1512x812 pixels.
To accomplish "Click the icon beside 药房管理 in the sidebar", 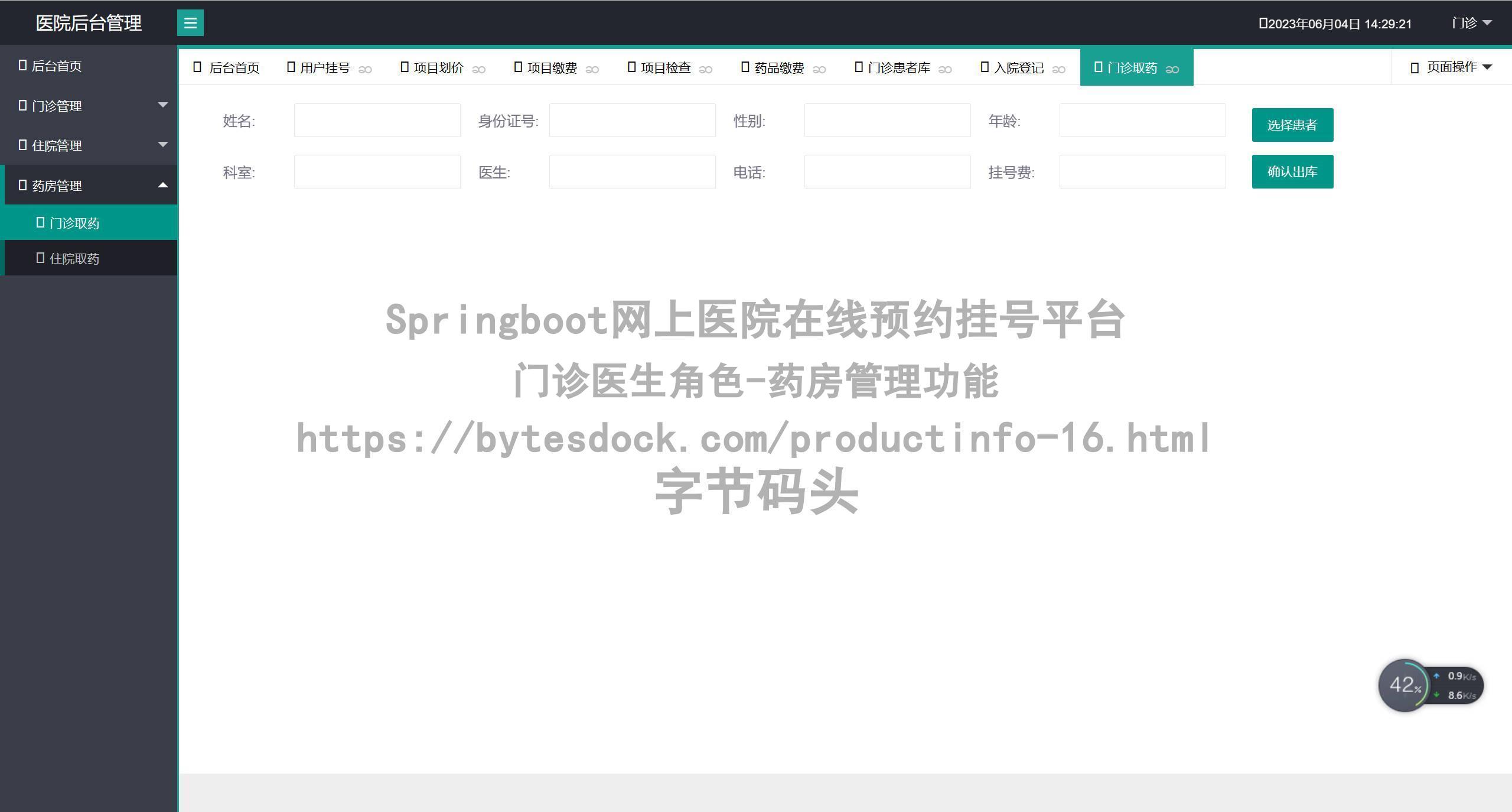I will pos(22,185).
